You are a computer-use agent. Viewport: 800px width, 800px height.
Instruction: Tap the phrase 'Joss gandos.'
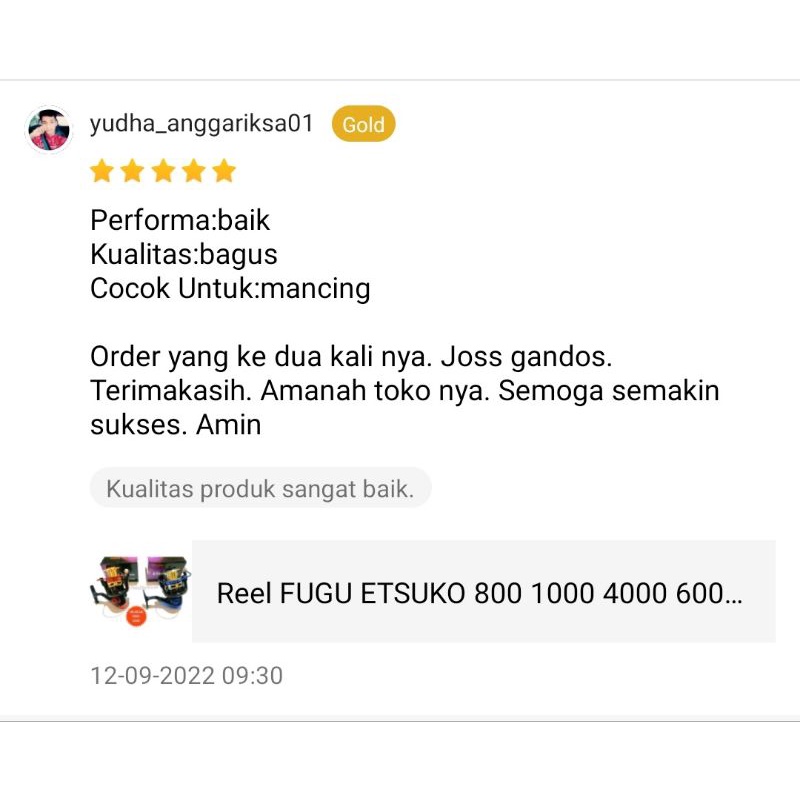[526, 357]
